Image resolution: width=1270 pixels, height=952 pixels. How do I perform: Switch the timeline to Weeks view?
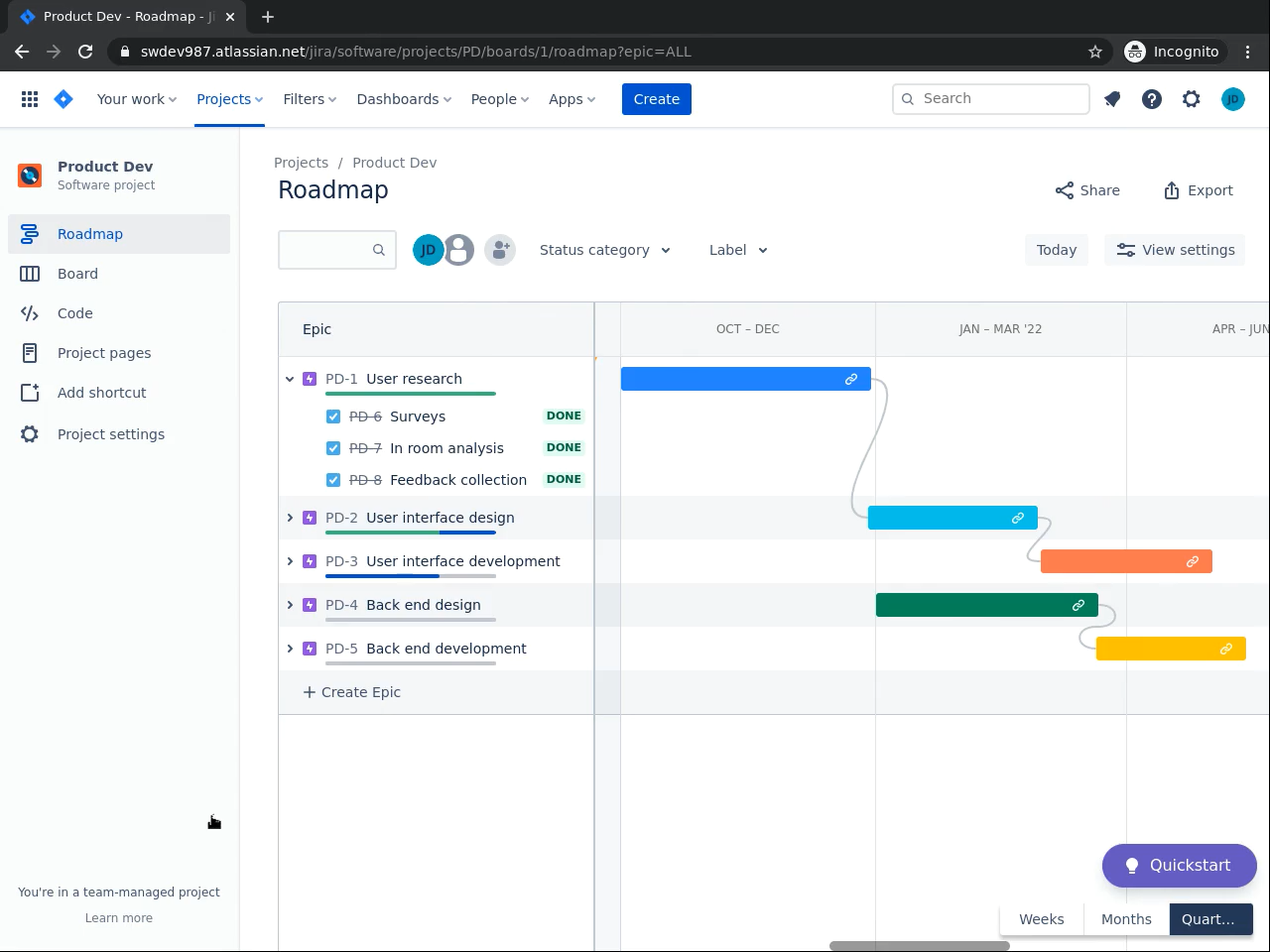coord(1042,919)
